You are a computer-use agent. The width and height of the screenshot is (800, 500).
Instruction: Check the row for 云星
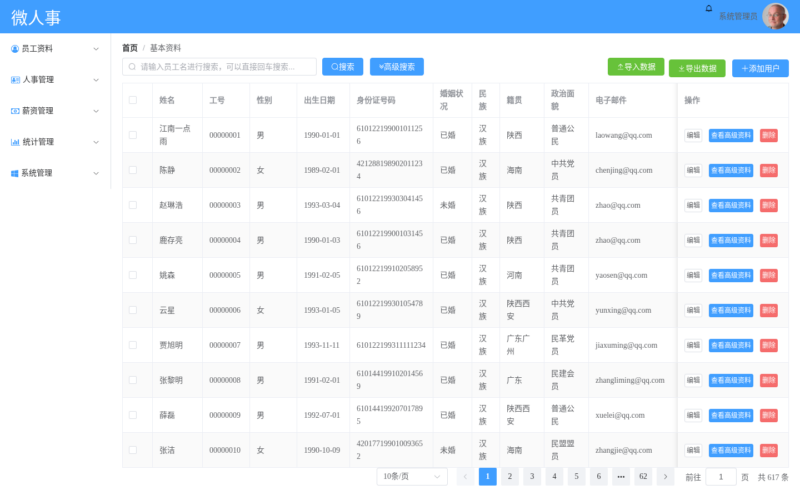coord(133,310)
